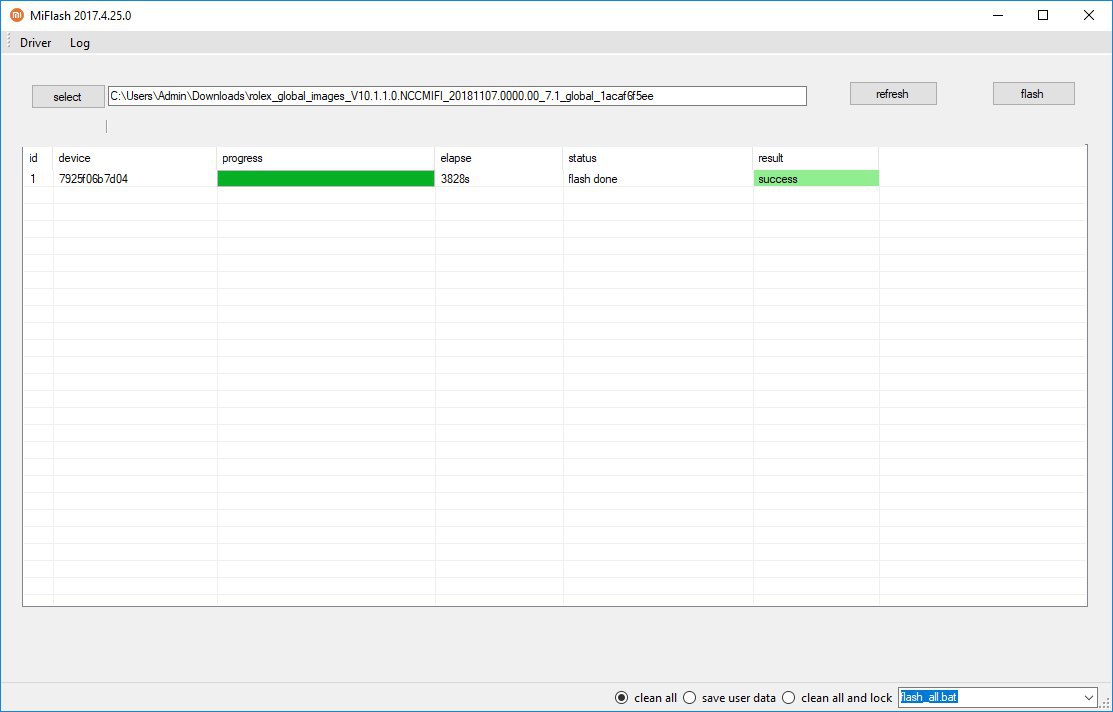
Task: Click the window resize grip in status bar
Action: 1105,703
